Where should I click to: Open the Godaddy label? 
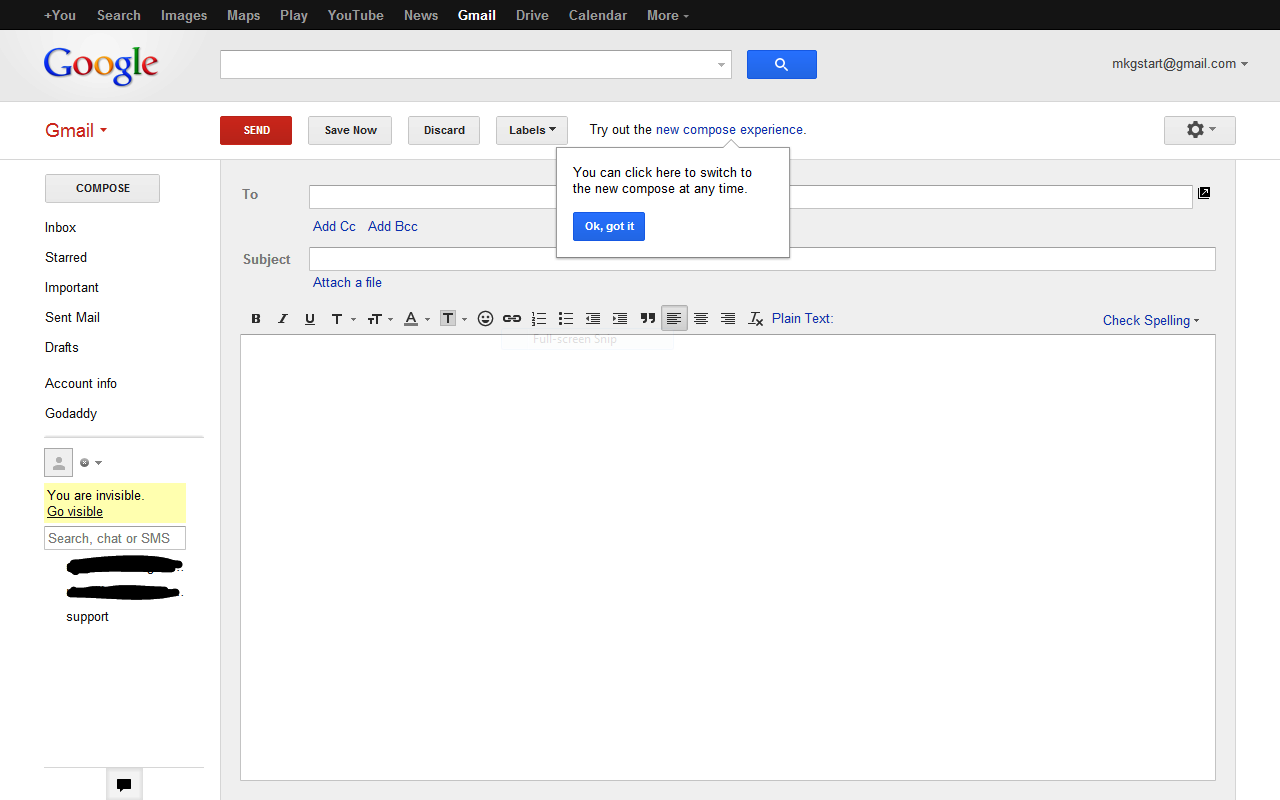point(71,414)
